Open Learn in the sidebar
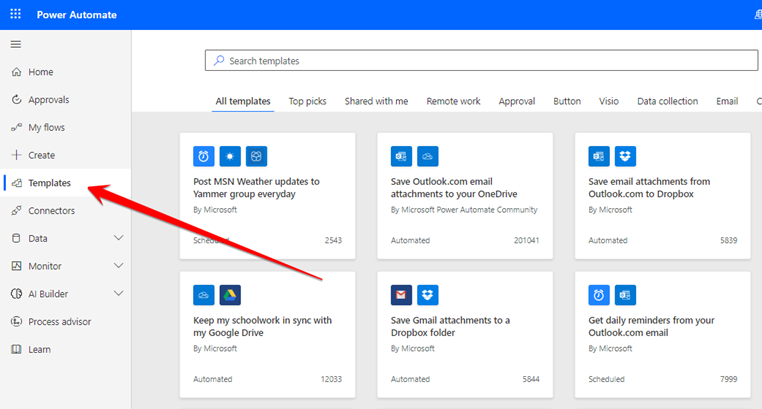 coord(66,349)
